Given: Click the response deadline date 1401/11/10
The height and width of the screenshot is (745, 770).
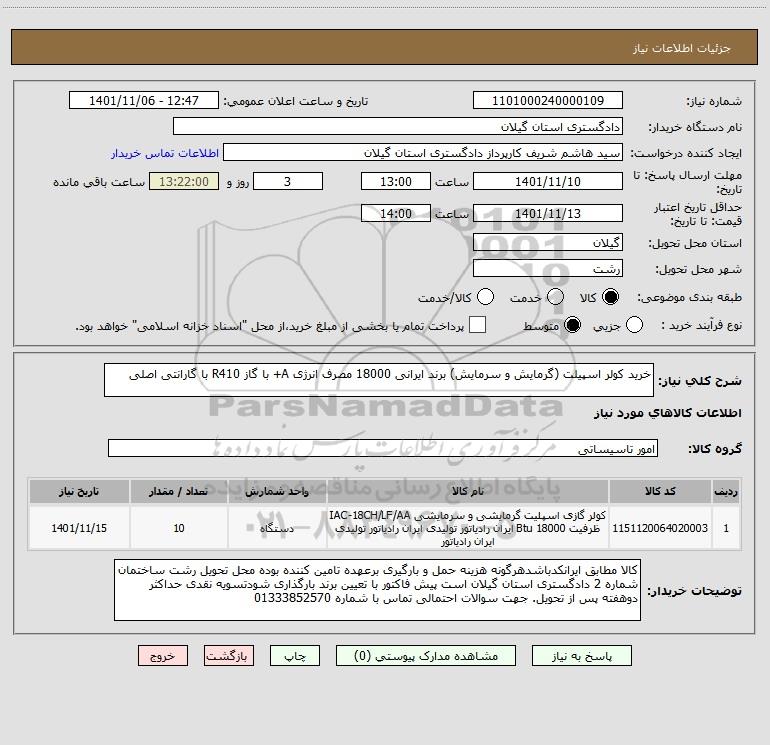Looking at the screenshot, I should point(548,181).
